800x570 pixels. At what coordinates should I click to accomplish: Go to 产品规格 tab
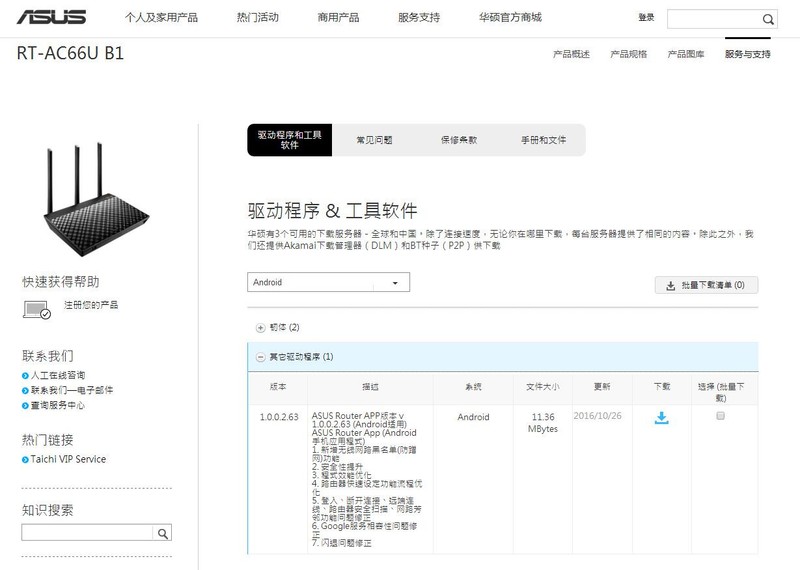(629, 54)
